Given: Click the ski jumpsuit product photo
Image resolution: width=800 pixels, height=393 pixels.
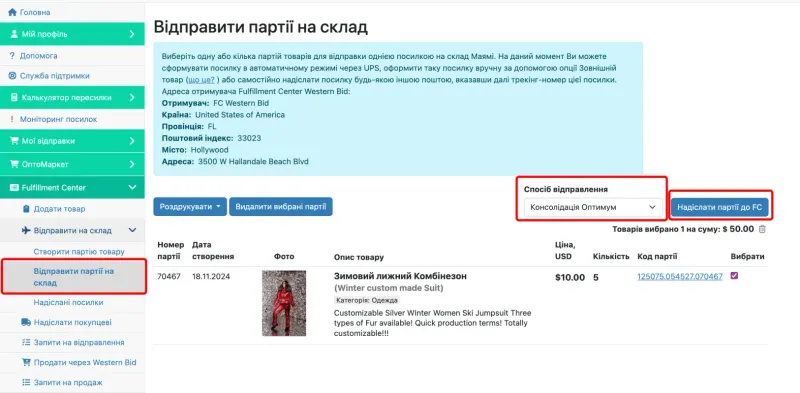Looking at the screenshot, I should click(284, 303).
